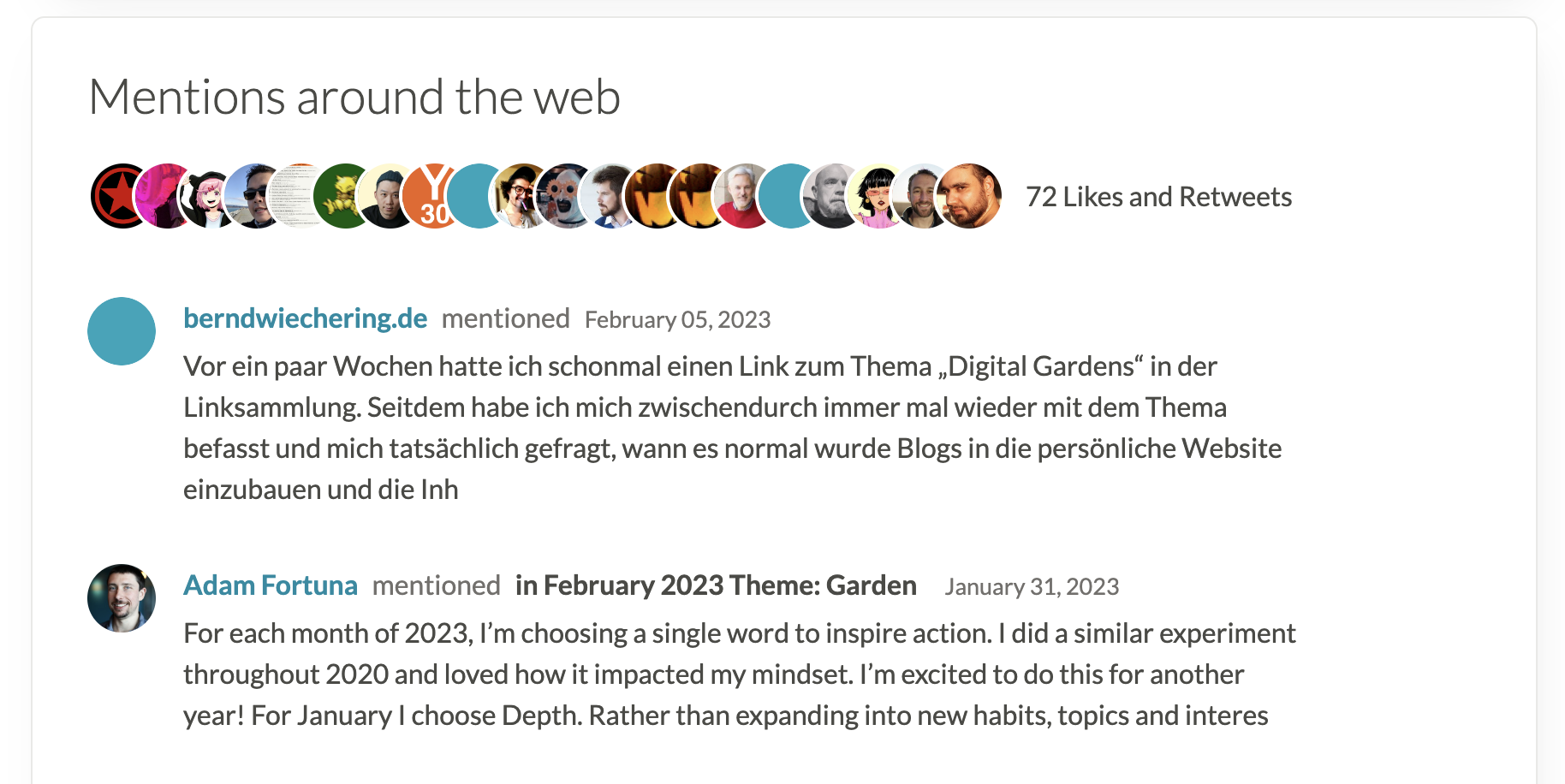Click "72 Likes and Retweets"

click(x=1158, y=196)
